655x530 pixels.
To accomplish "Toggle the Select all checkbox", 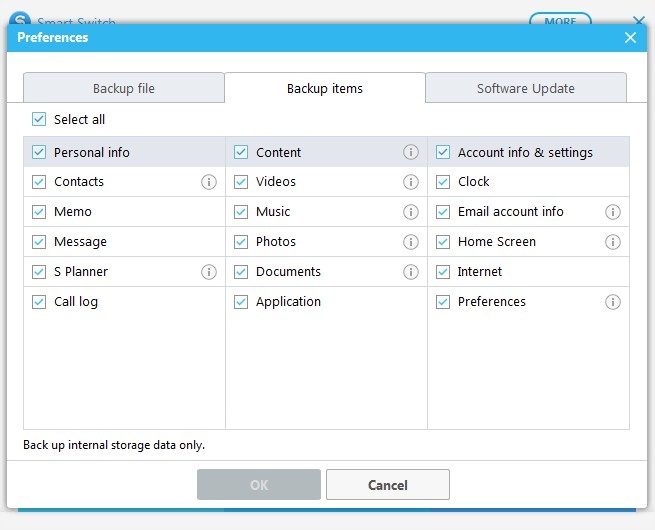I will coord(39,119).
